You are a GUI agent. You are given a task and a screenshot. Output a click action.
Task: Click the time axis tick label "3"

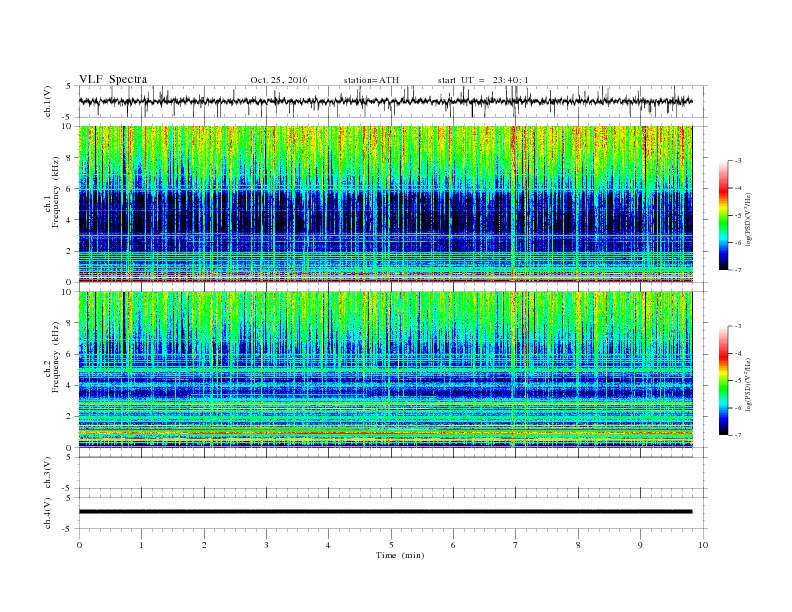(x=266, y=545)
